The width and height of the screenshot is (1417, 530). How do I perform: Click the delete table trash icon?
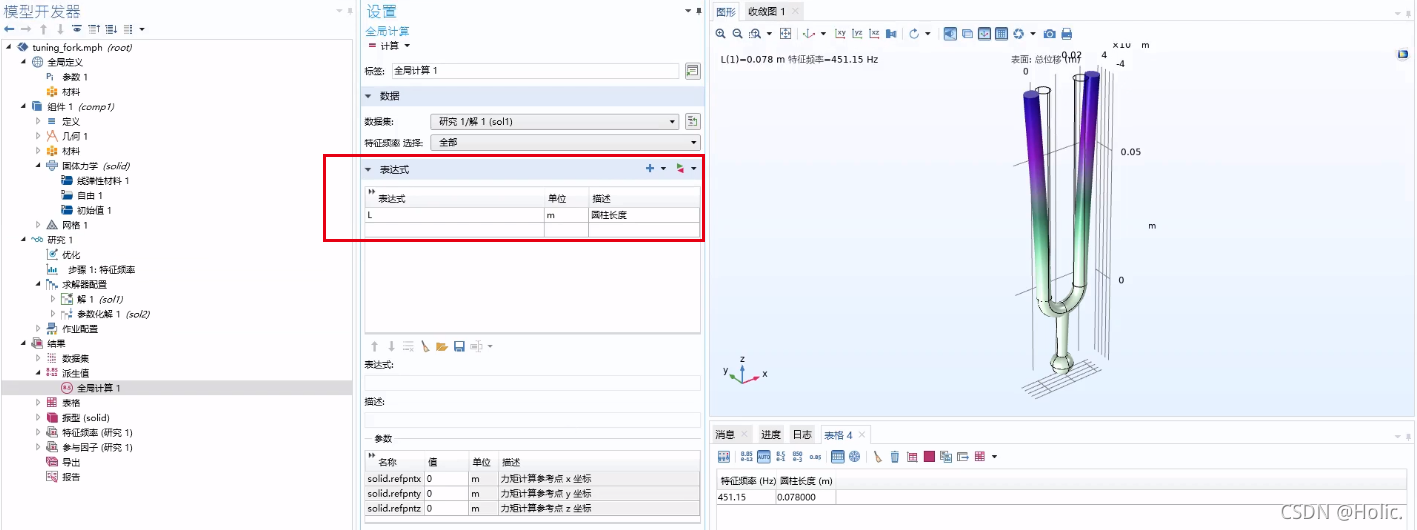pos(895,456)
